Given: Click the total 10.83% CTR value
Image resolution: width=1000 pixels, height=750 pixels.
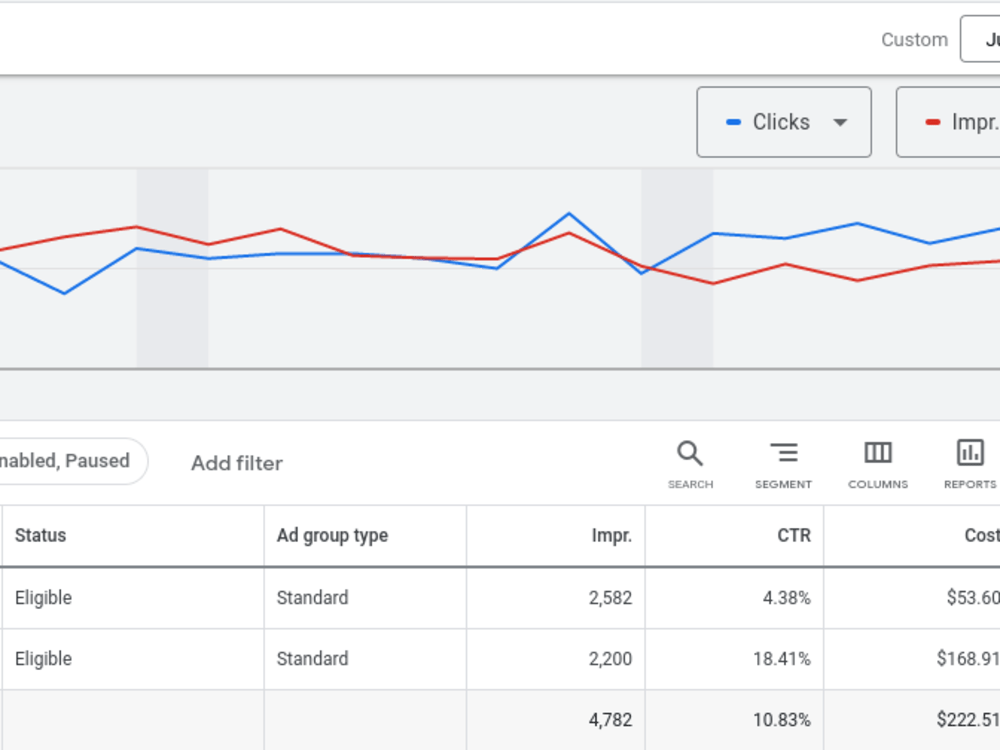Looking at the screenshot, I should (x=782, y=719).
